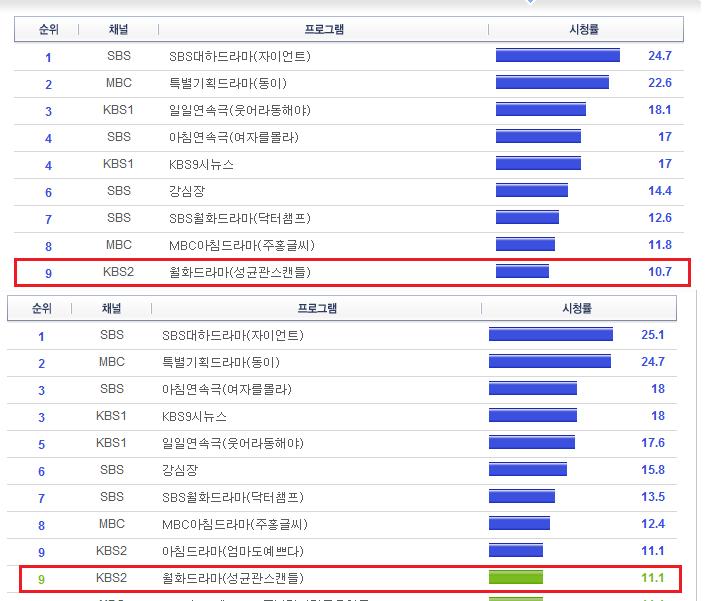Viewport: 709px width, 601px height.
Task: Click 아침연속극(여자를몰라) in the SBS 17 row
Action: point(234,137)
